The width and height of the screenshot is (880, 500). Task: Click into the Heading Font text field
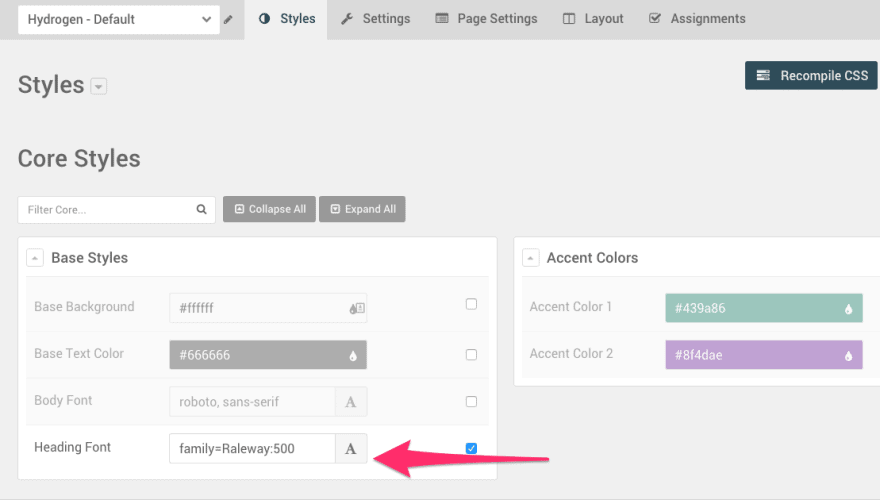(252, 448)
